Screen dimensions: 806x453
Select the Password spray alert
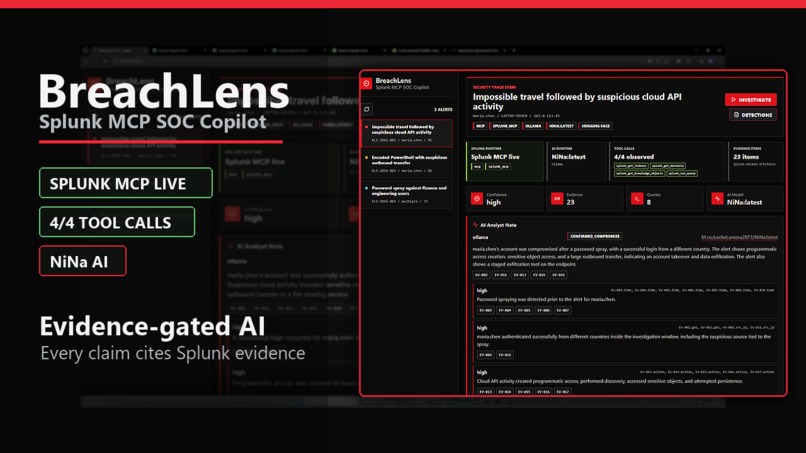[x=407, y=194]
